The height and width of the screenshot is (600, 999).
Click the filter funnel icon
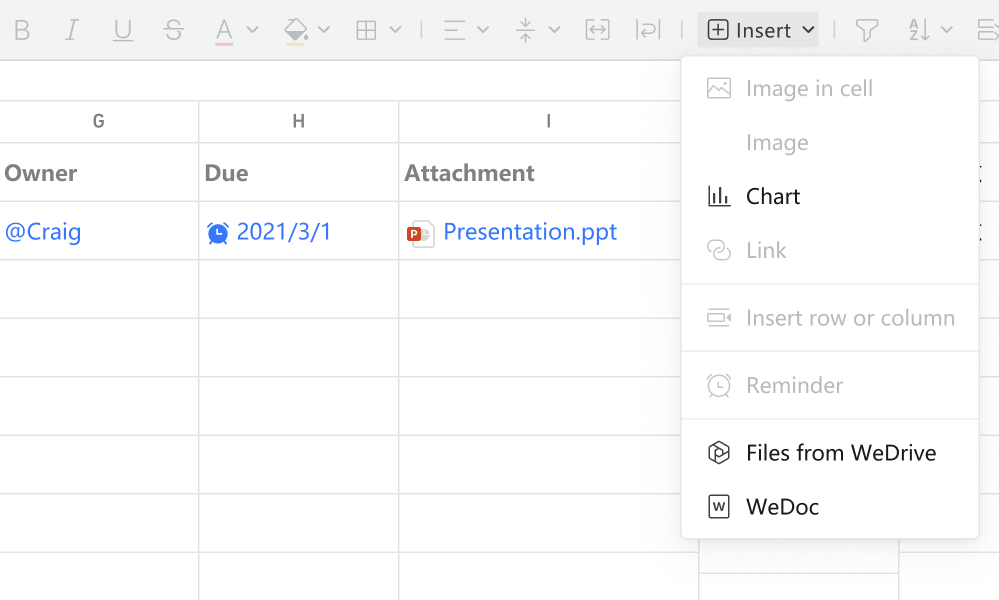tap(866, 30)
